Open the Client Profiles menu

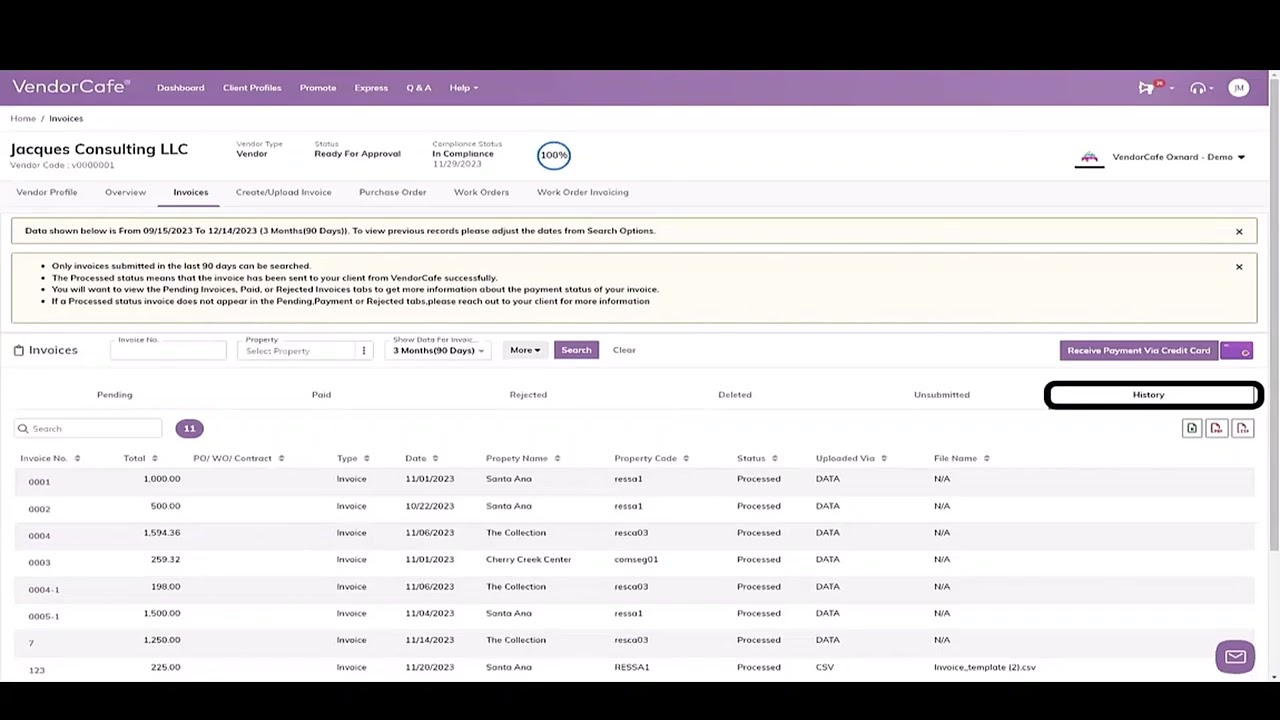[252, 88]
